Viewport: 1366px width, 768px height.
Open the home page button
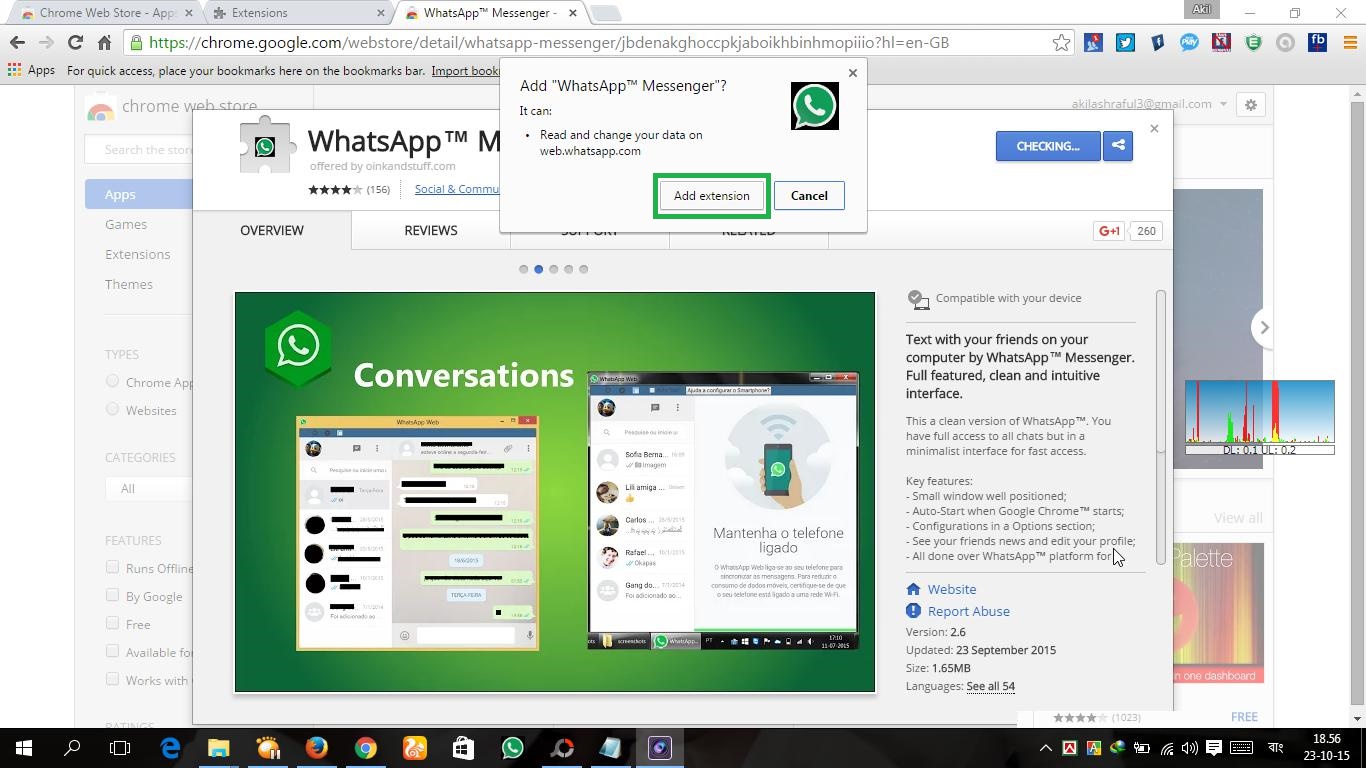point(104,42)
